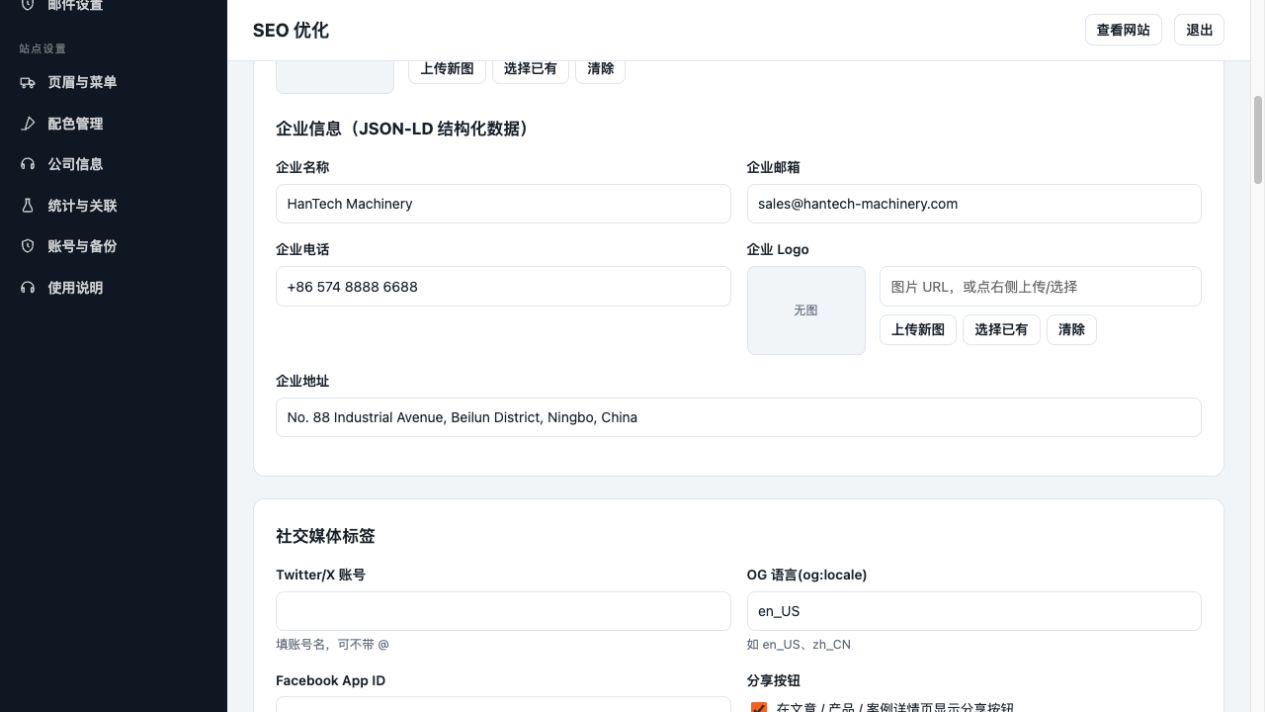1265x712 pixels.
Task: Clear the 企业 Logo image
Action: tap(1071, 330)
